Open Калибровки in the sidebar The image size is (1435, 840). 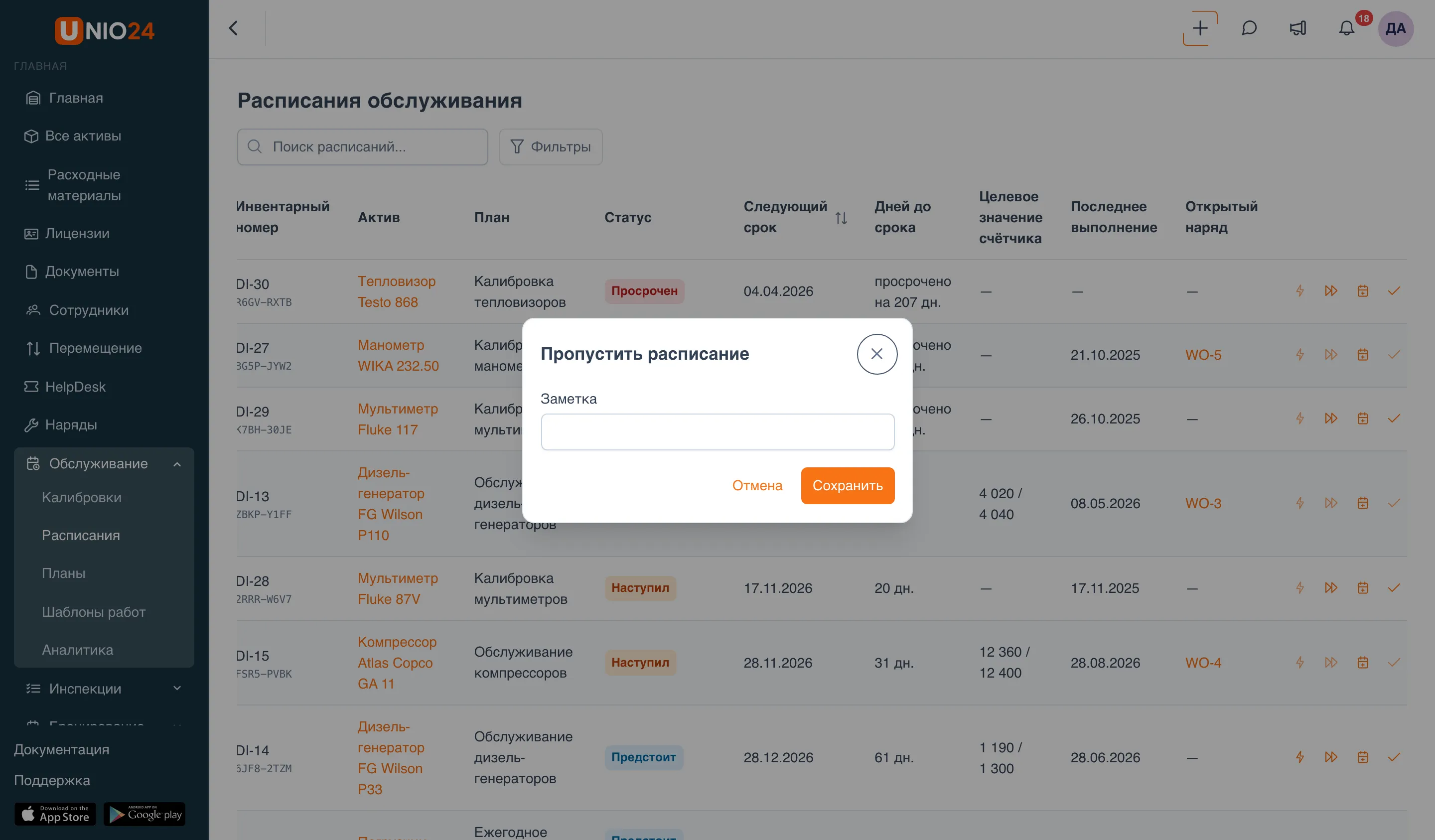point(81,497)
